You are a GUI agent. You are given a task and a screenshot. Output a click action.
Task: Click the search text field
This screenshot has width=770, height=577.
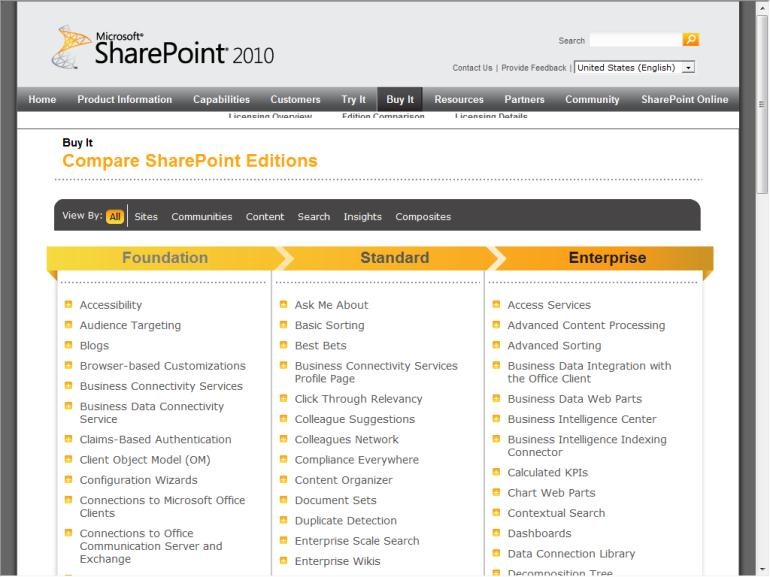[x=635, y=40]
